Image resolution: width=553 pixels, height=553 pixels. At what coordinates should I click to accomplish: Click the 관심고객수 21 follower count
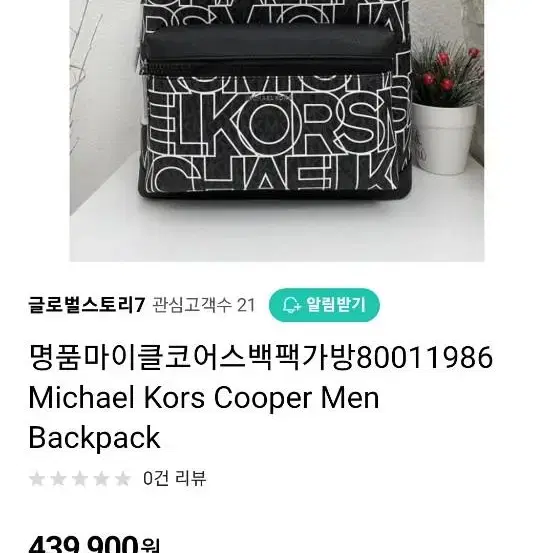coord(203,305)
